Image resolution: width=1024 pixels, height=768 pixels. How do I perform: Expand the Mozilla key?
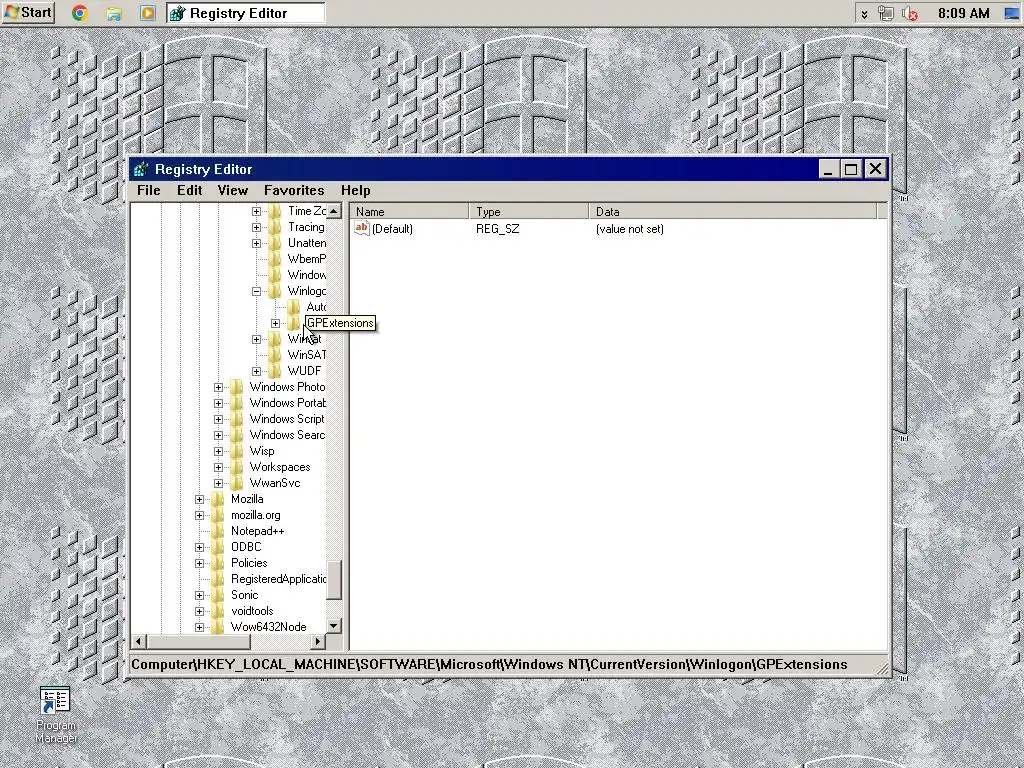(200, 499)
